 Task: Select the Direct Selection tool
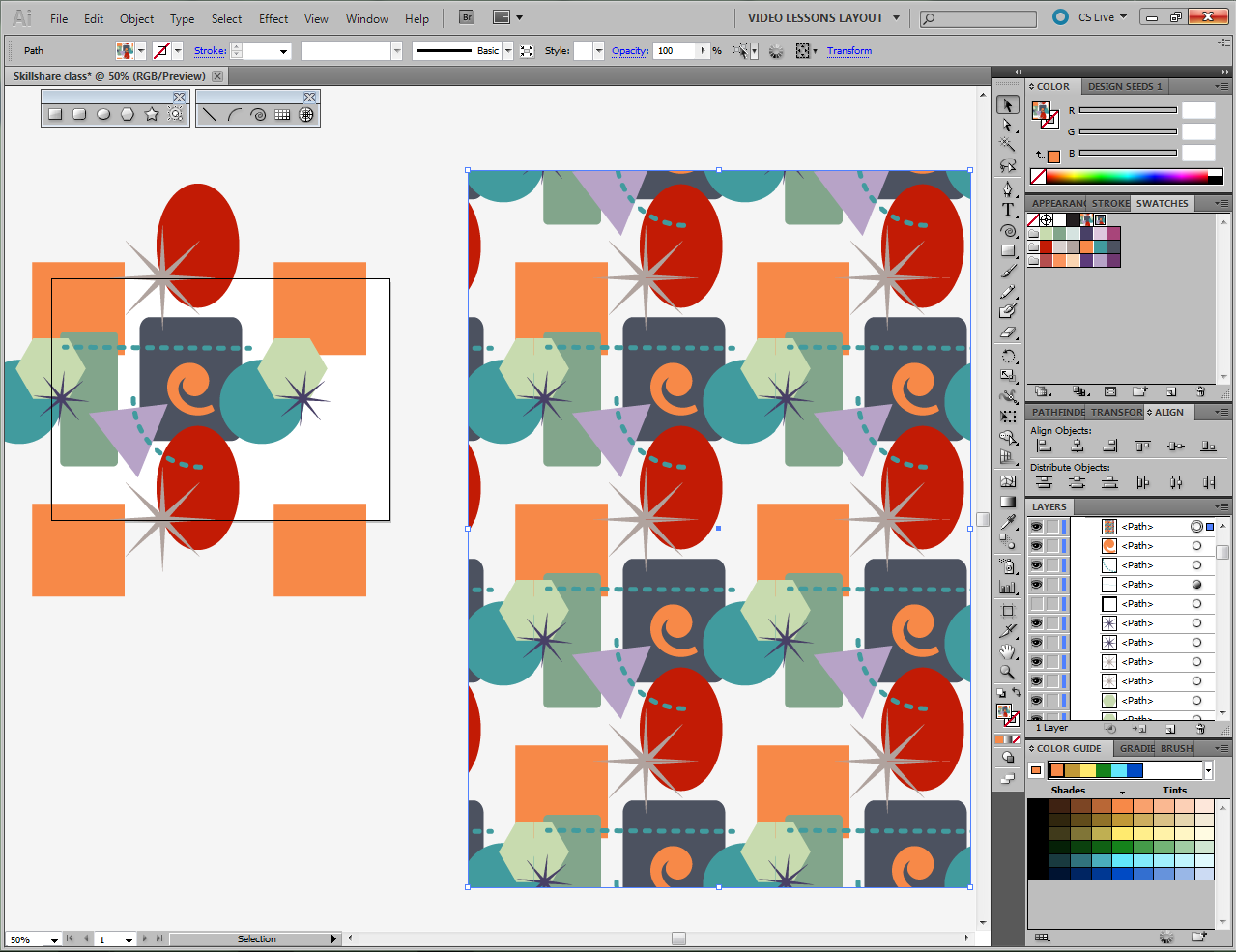pos(1008,126)
